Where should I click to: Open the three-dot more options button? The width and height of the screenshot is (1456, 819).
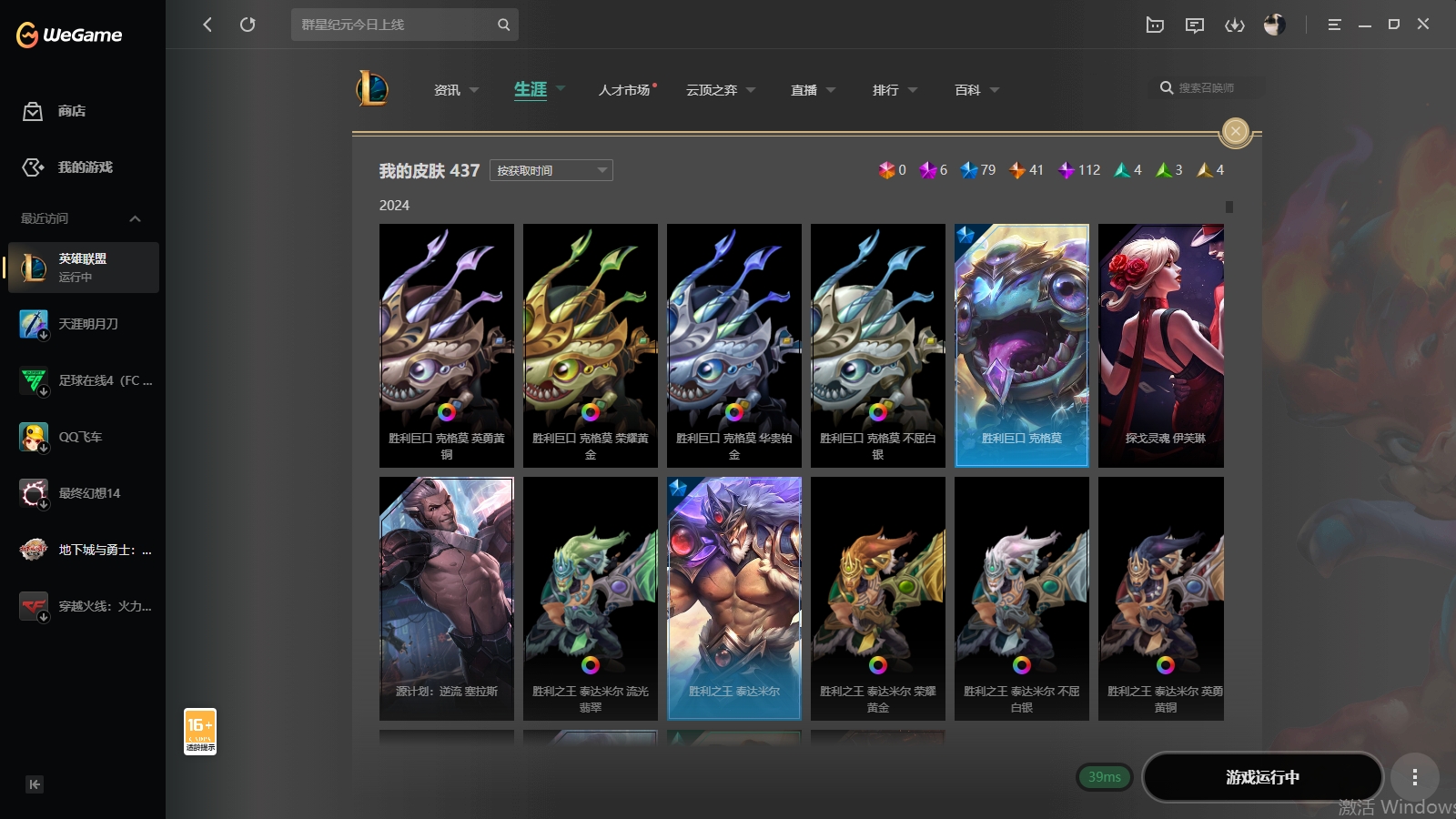tap(1414, 777)
